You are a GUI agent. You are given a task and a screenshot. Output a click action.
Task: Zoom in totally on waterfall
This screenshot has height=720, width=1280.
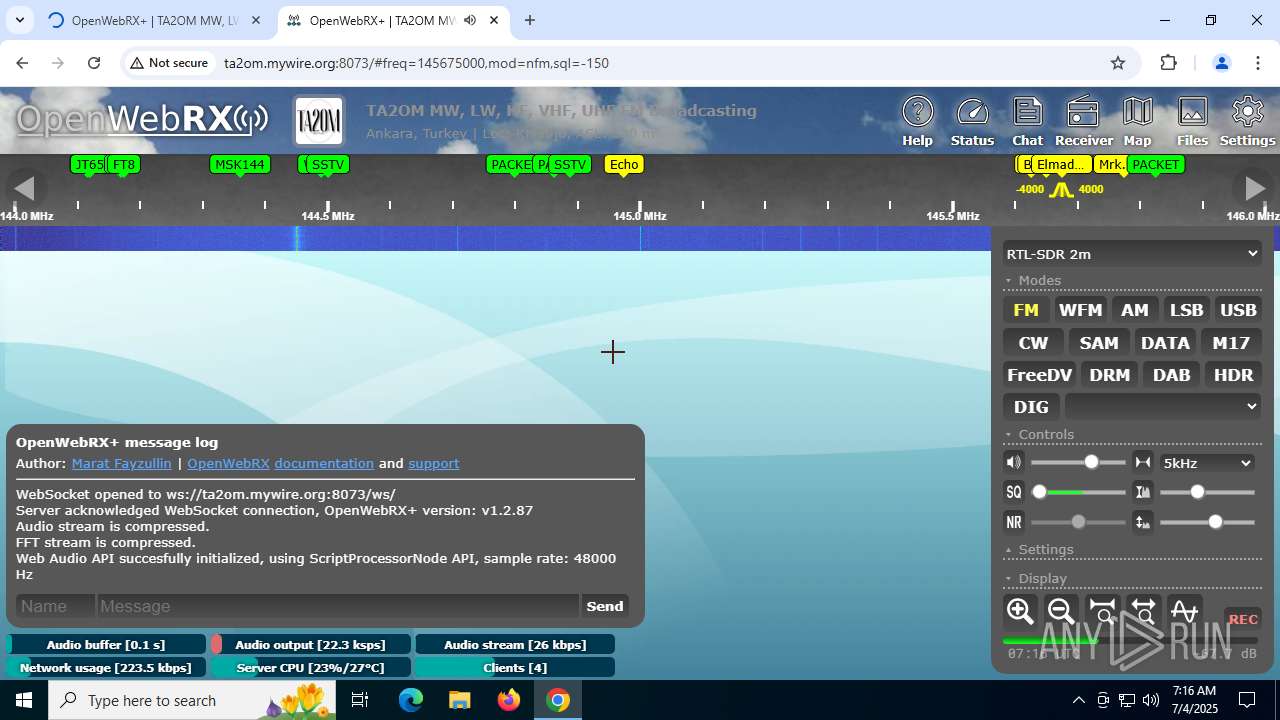pos(1102,611)
